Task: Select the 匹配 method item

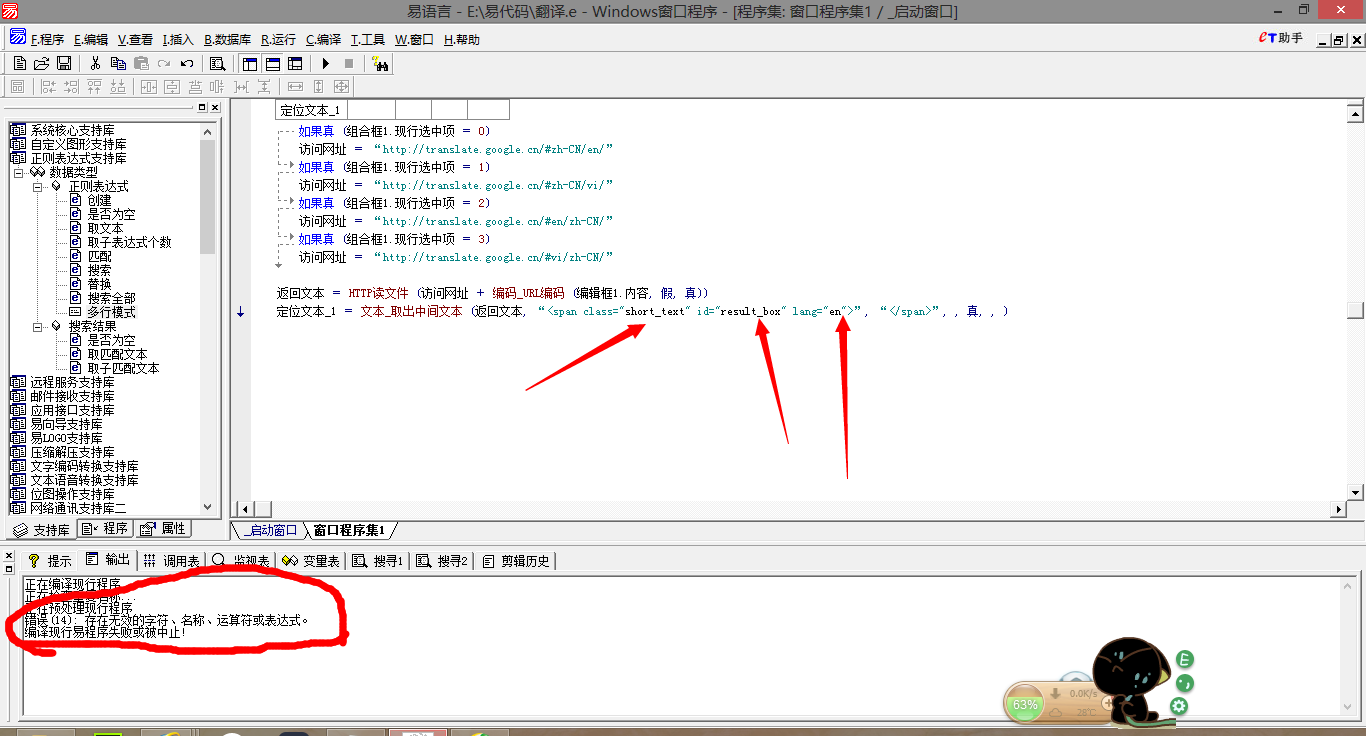Action: point(100,256)
